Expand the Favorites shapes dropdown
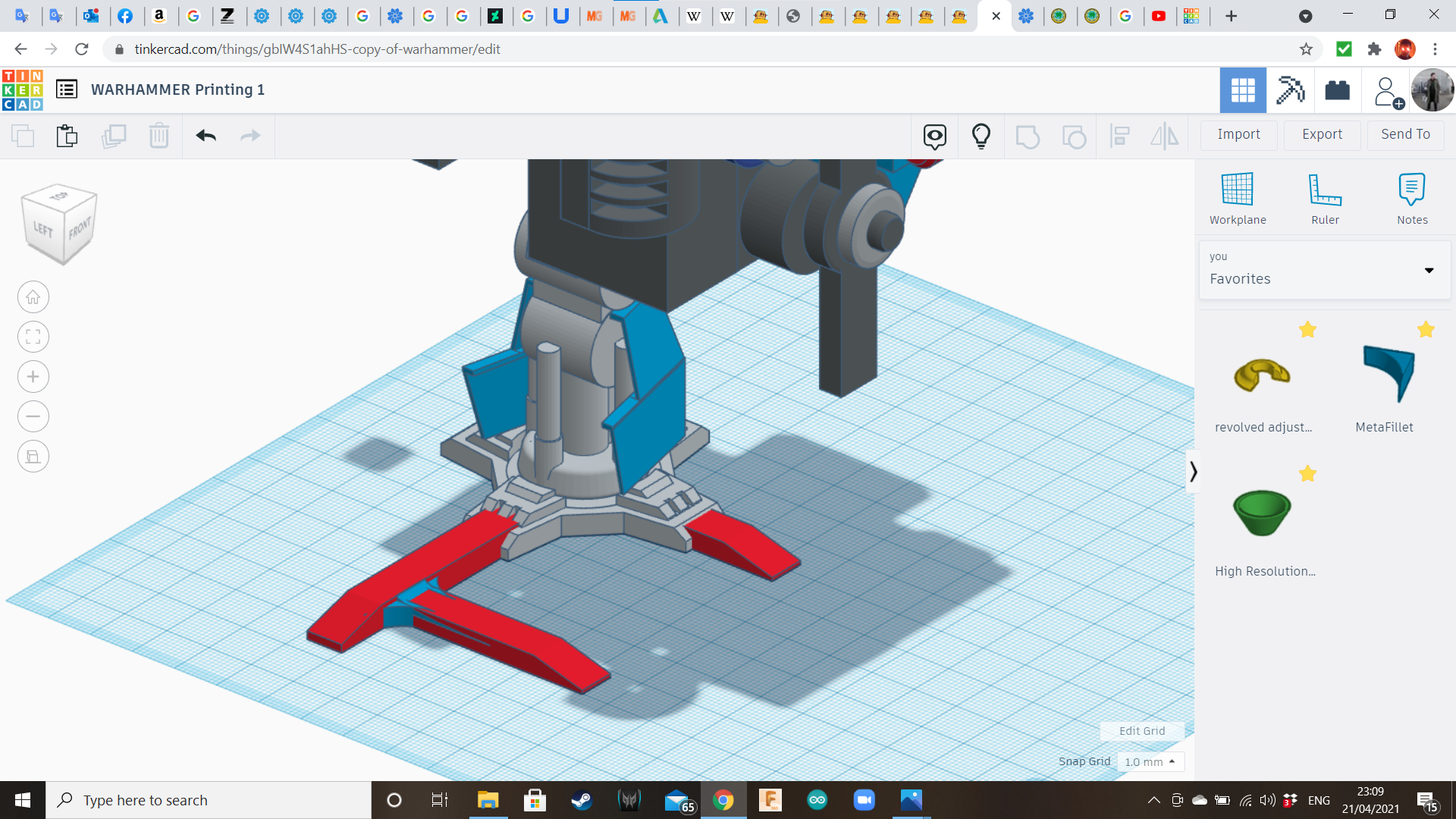 1429,270
